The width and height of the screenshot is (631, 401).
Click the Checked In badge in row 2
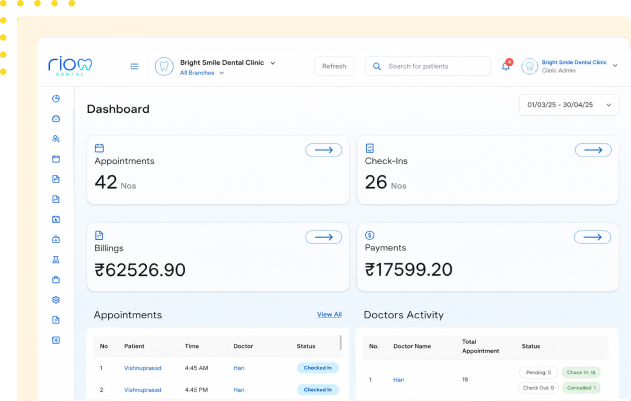click(318, 390)
